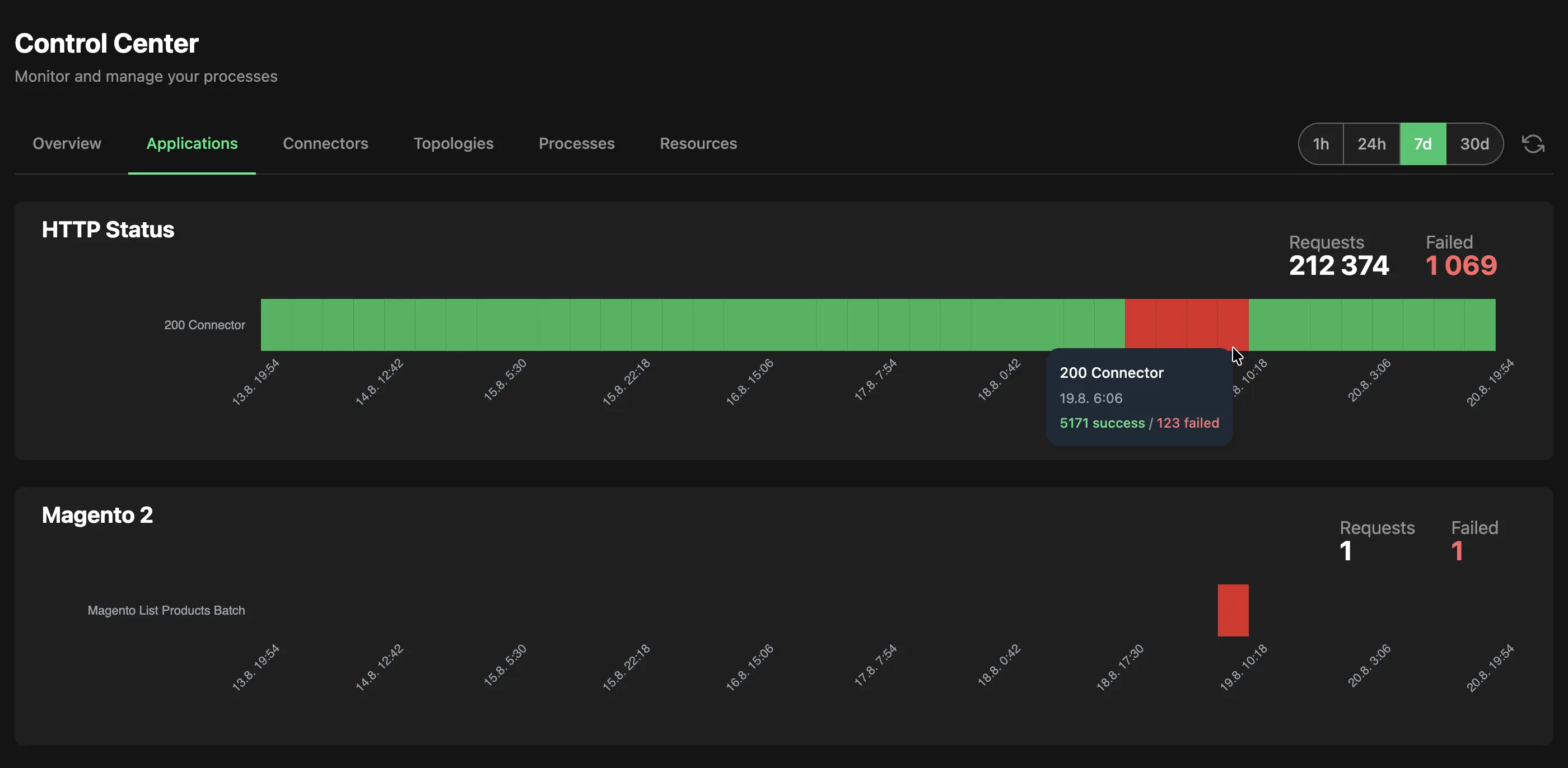1568x768 pixels.
Task: Go to the Topologies tab
Action: [x=454, y=144]
